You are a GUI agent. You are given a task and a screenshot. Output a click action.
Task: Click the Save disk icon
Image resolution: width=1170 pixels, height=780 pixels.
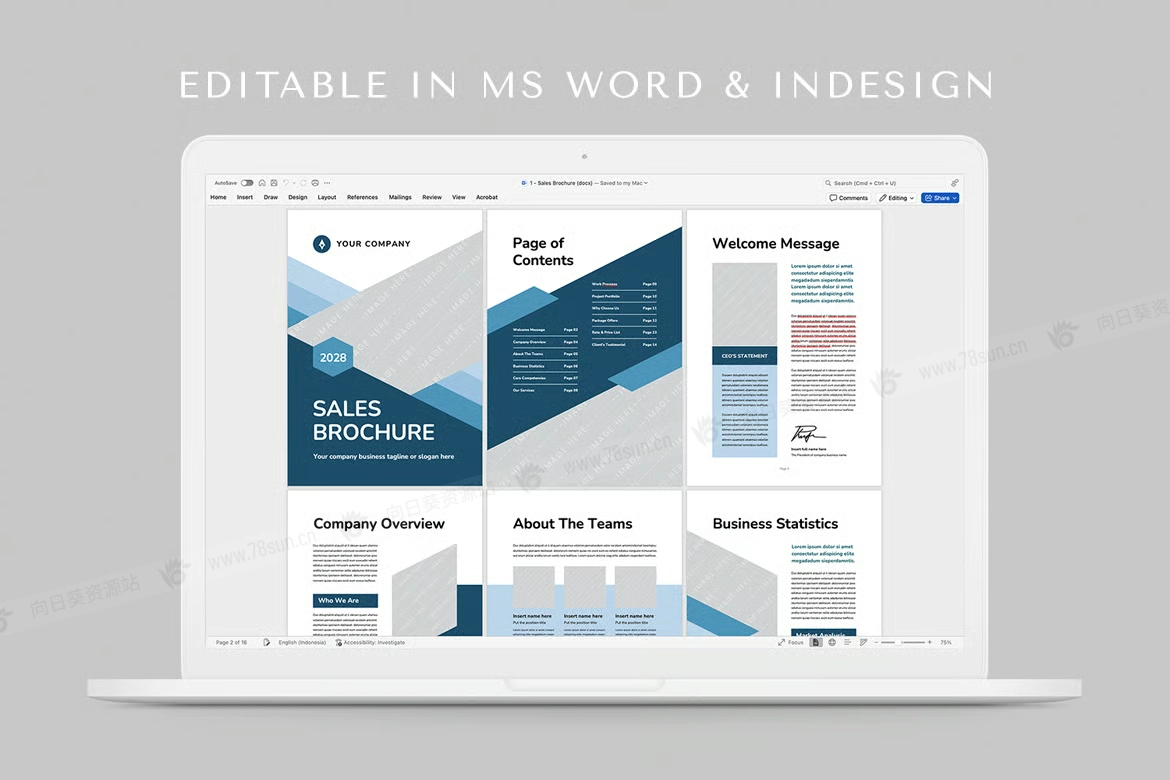point(273,183)
